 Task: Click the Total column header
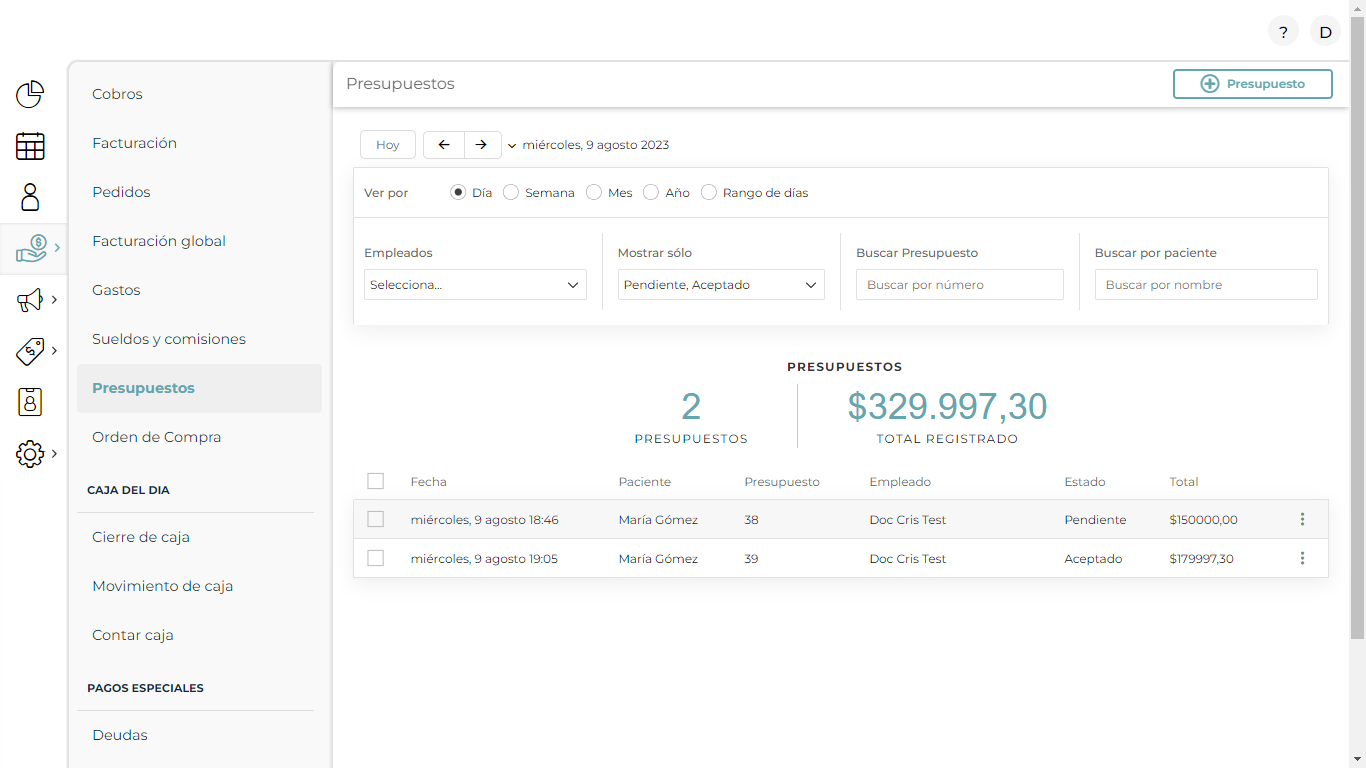point(1184,482)
